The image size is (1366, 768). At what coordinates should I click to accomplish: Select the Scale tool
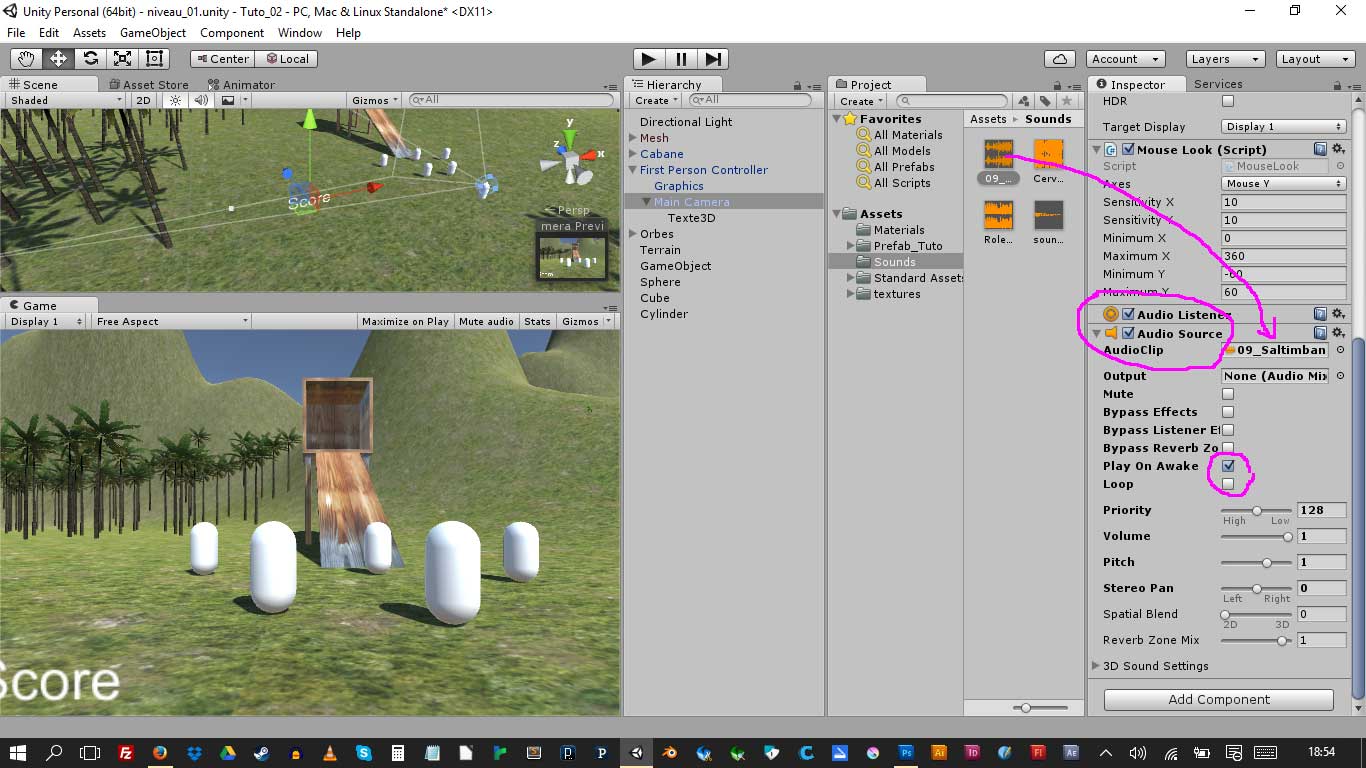click(122, 59)
